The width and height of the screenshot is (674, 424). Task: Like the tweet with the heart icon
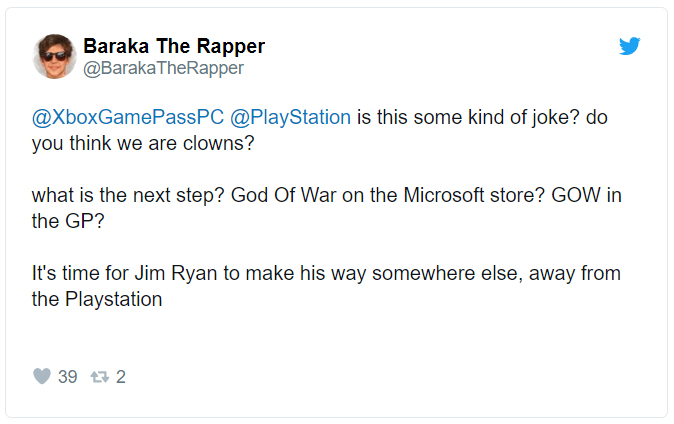[42, 376]
